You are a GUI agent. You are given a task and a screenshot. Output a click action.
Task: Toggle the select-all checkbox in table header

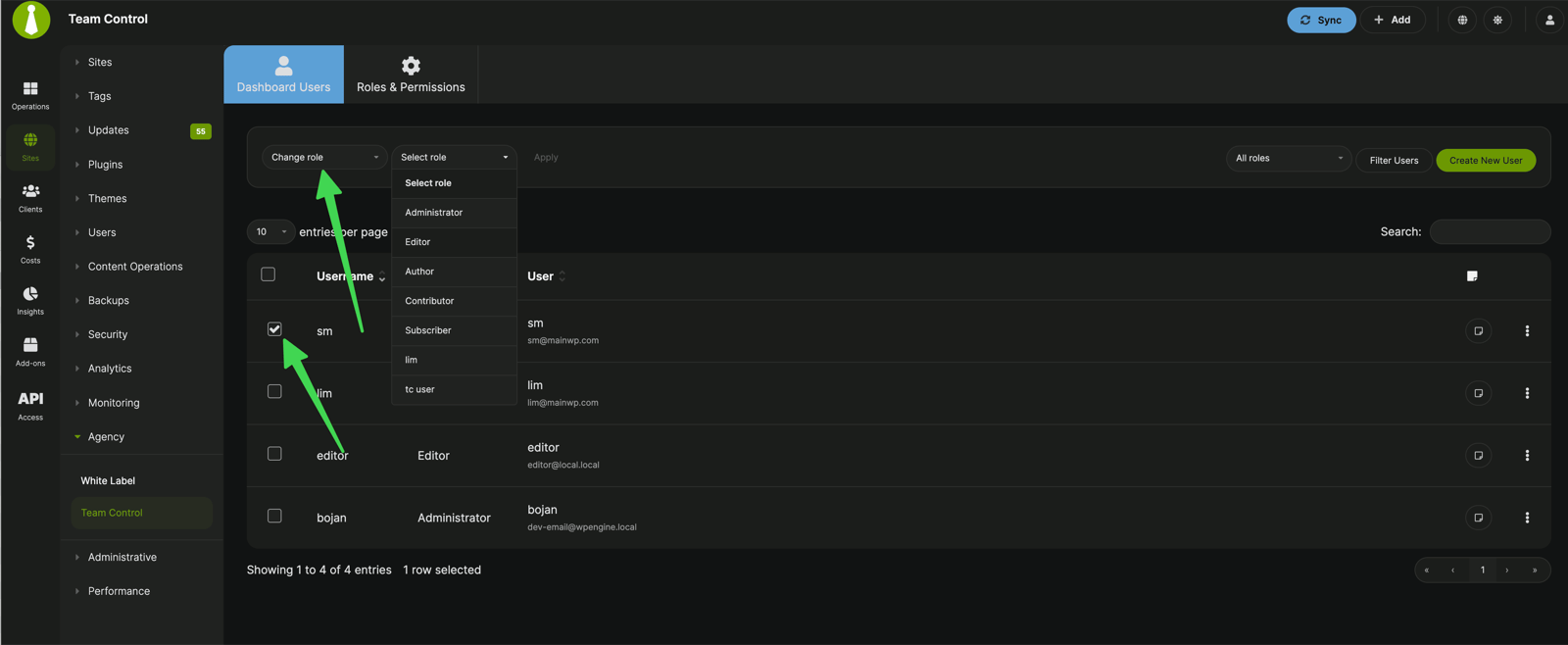[x=268, y=274]
